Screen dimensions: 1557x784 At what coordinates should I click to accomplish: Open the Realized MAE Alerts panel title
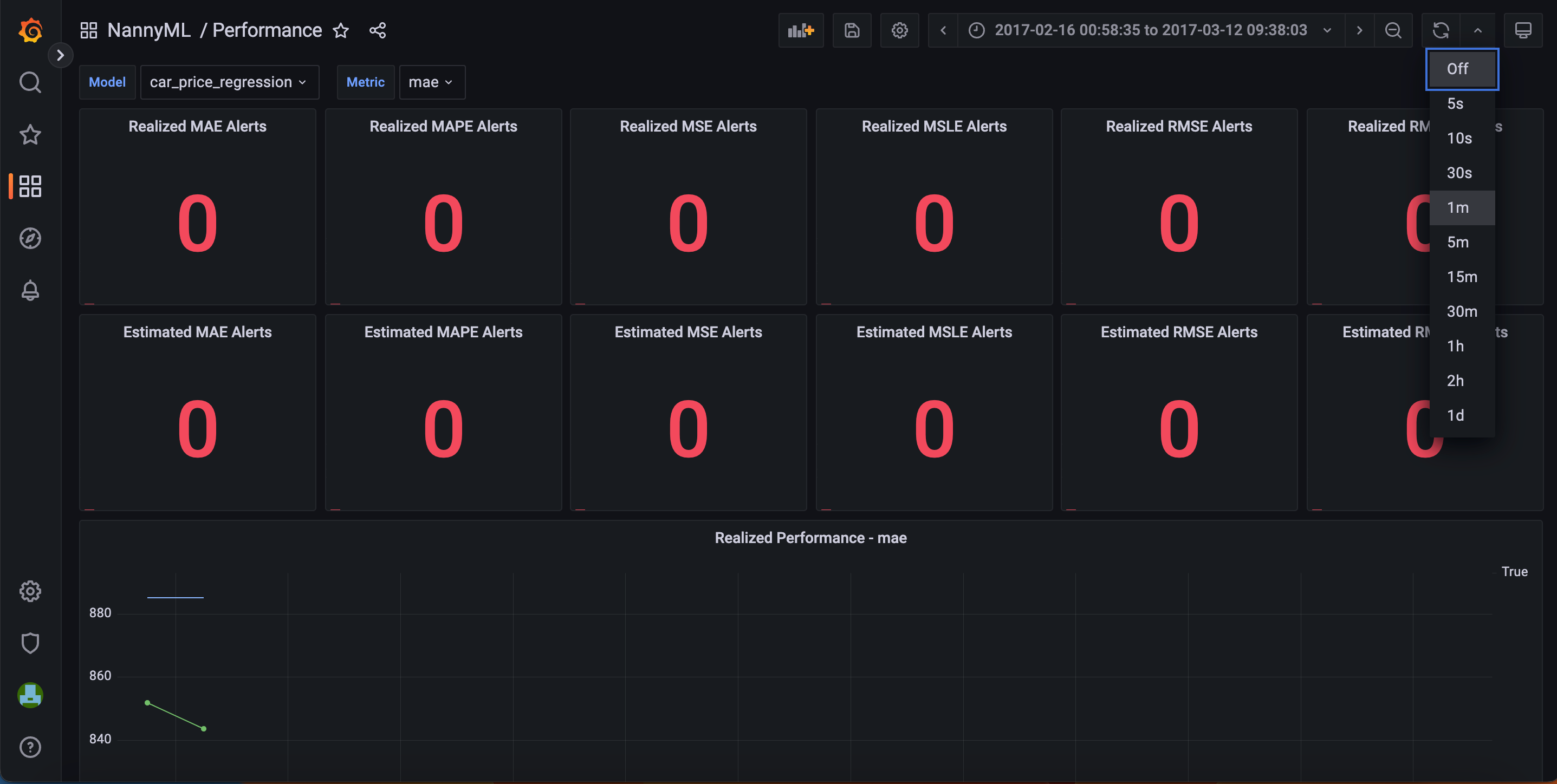pyautogui.click(x=198, y=126)
